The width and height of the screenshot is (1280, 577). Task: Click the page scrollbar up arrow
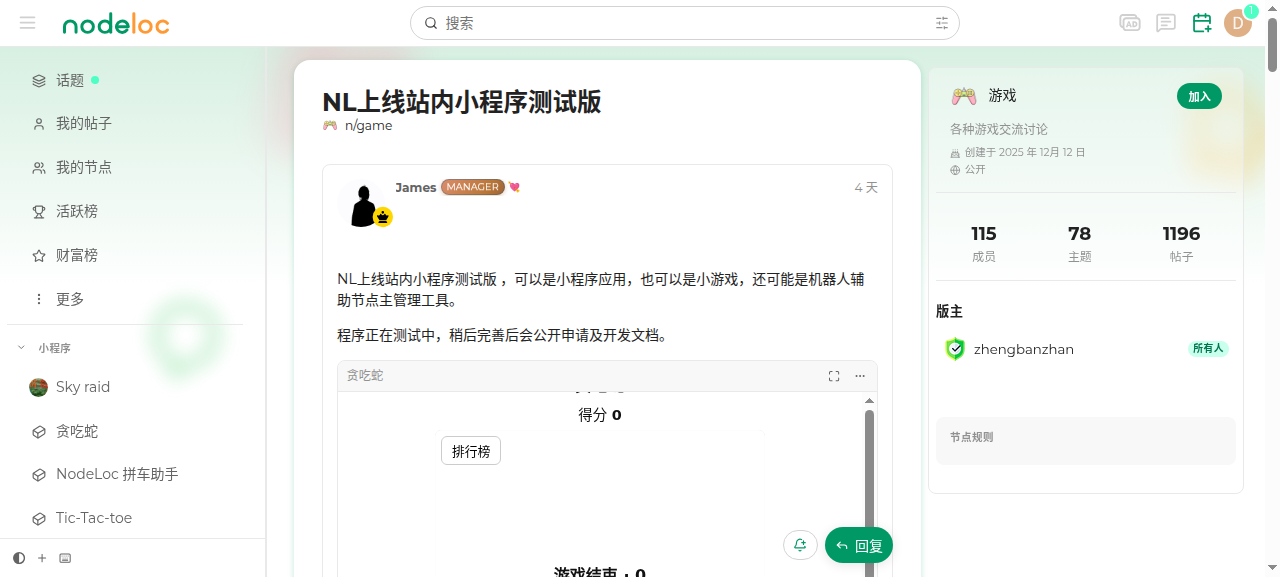pyautogui.click(x=1272, y=7)
